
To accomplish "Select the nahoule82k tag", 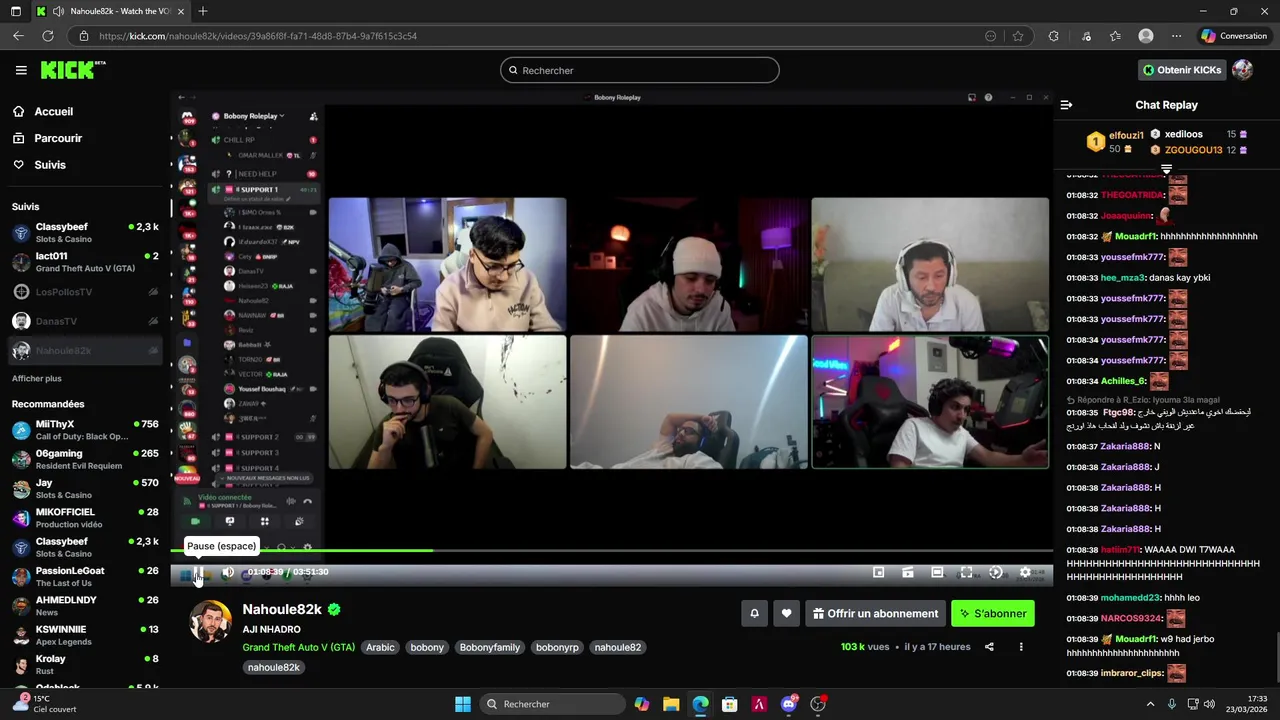I will click(x=274, y=667).
